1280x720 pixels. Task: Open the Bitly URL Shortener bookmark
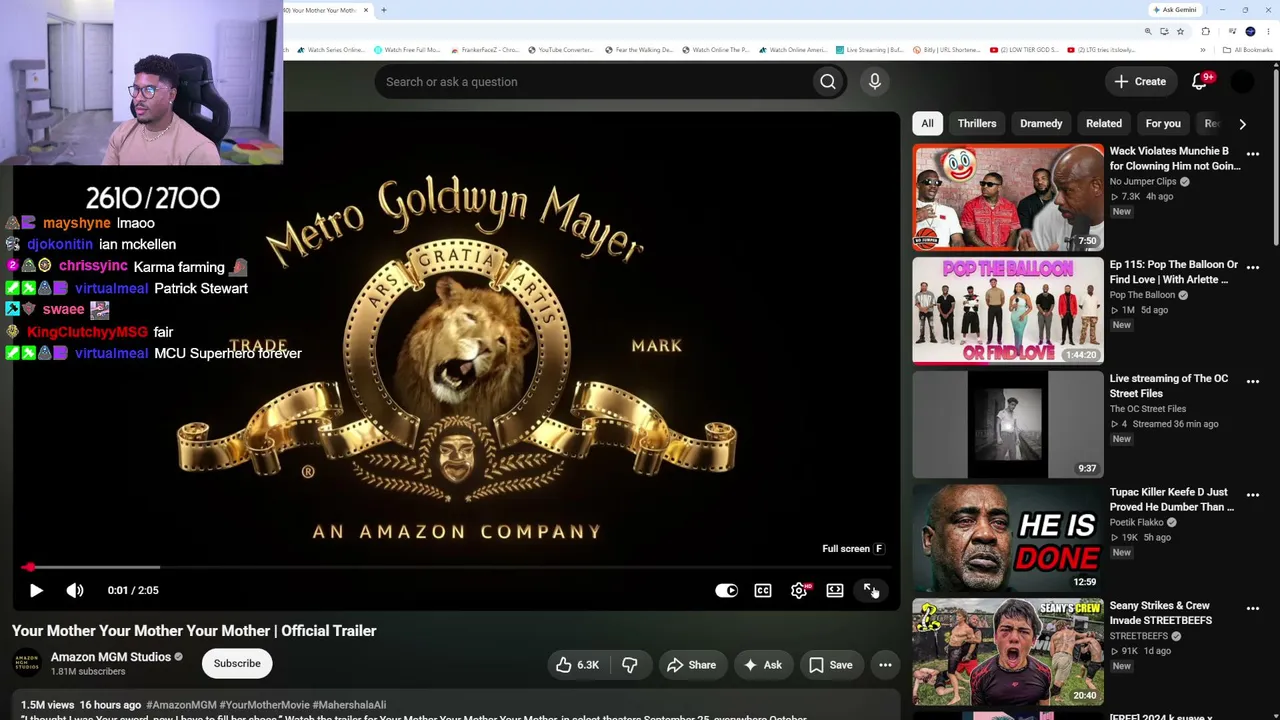click(947, 50)
